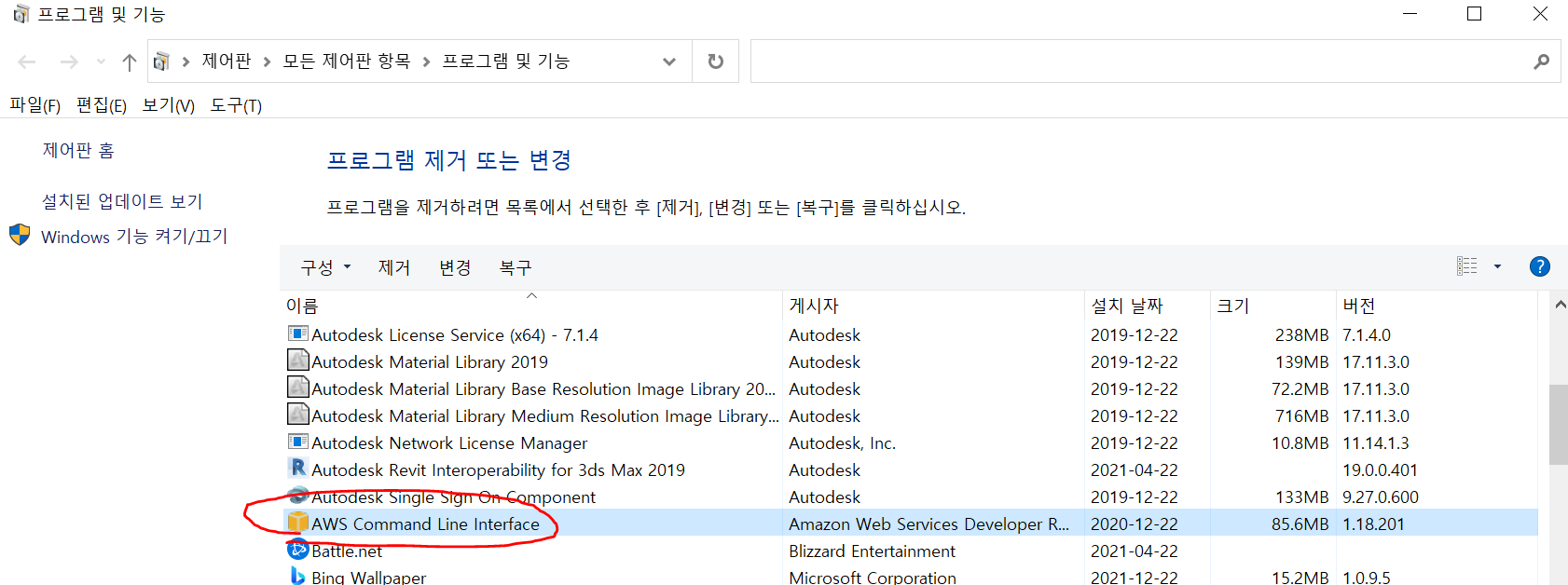Click the Autodesk Single Sign On Component icon

pos(298,495)
